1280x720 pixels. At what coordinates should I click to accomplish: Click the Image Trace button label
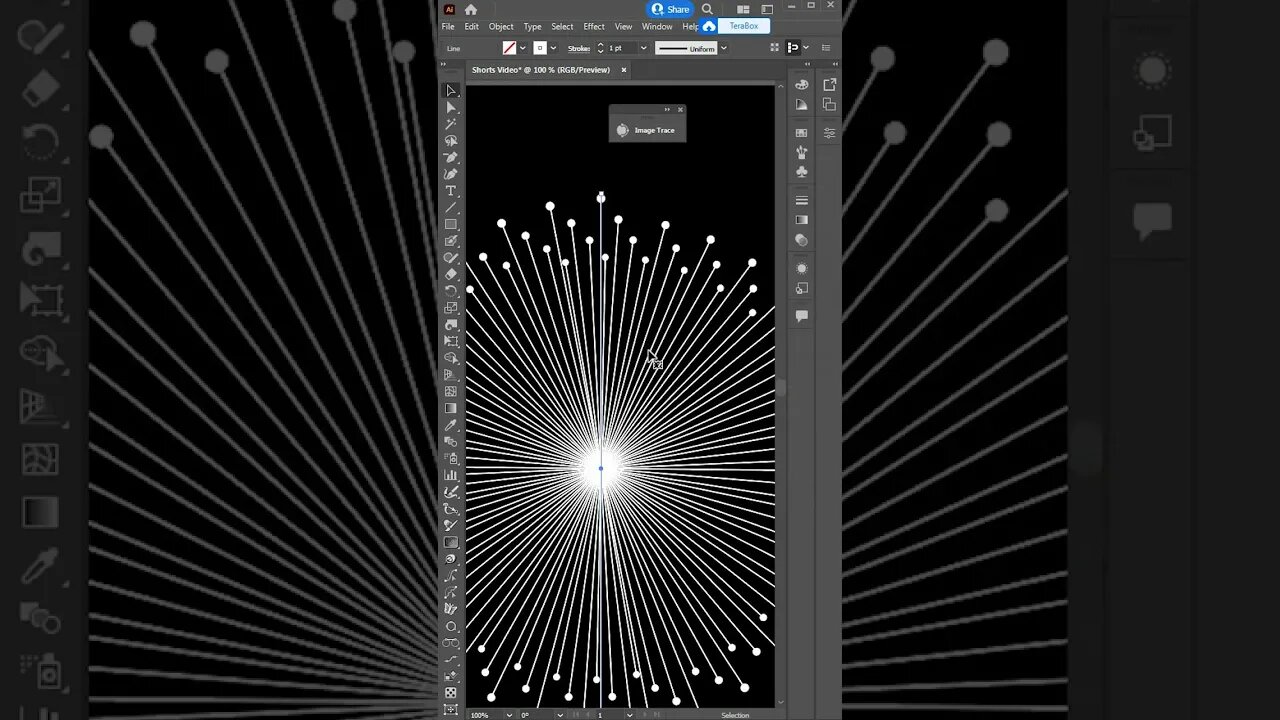pos(654,130)
